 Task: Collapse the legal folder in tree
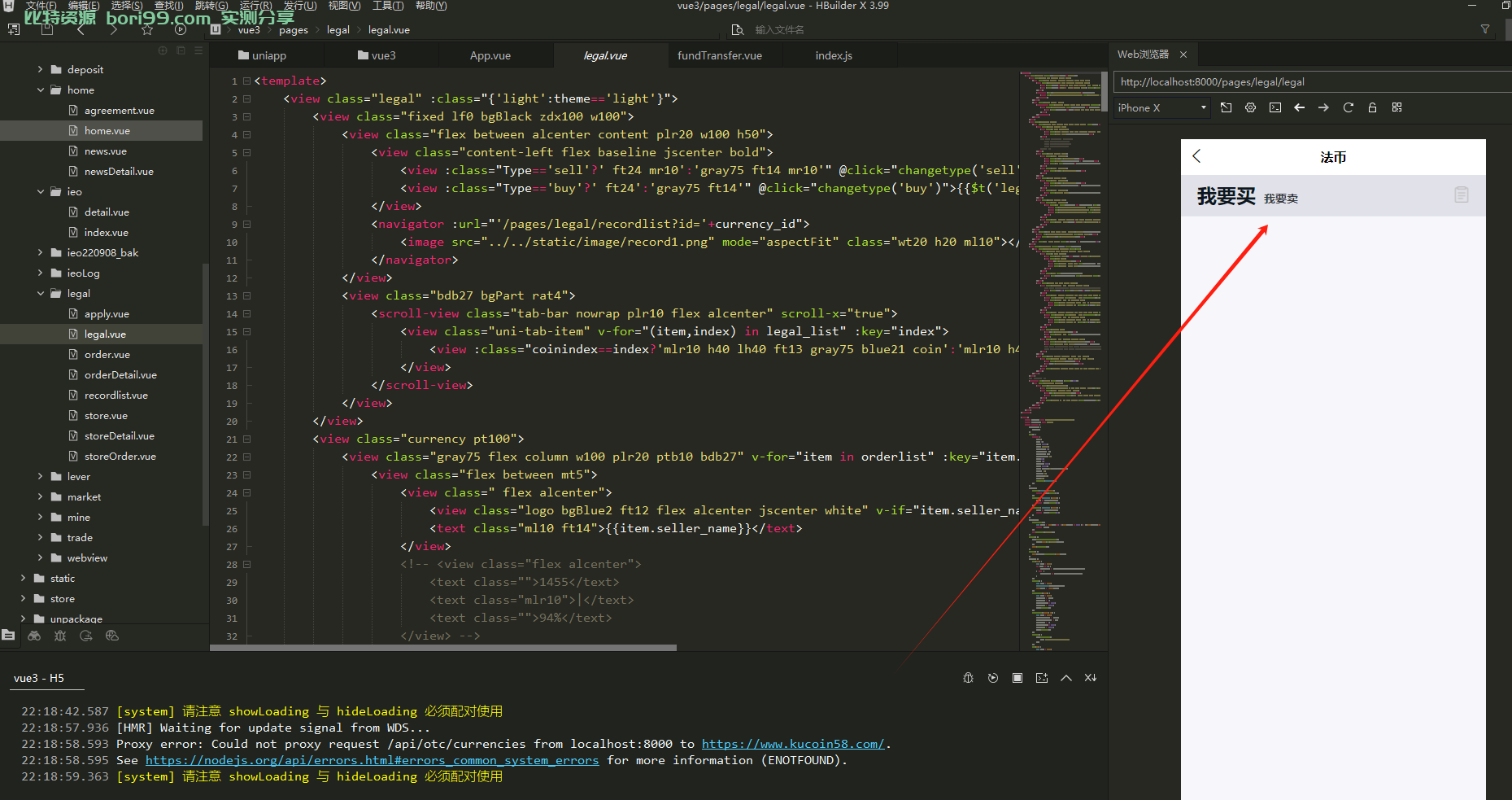coord(40,293)
